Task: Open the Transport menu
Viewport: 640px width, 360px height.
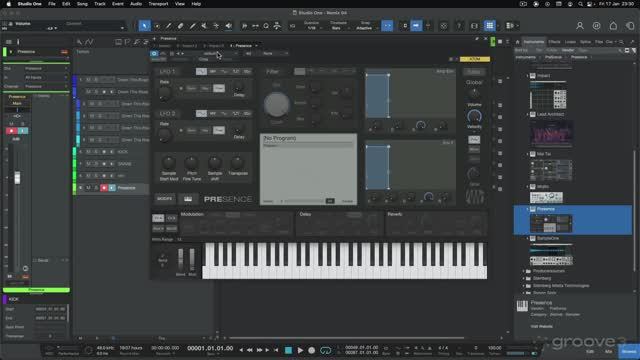Action: (x=158, y=4)
